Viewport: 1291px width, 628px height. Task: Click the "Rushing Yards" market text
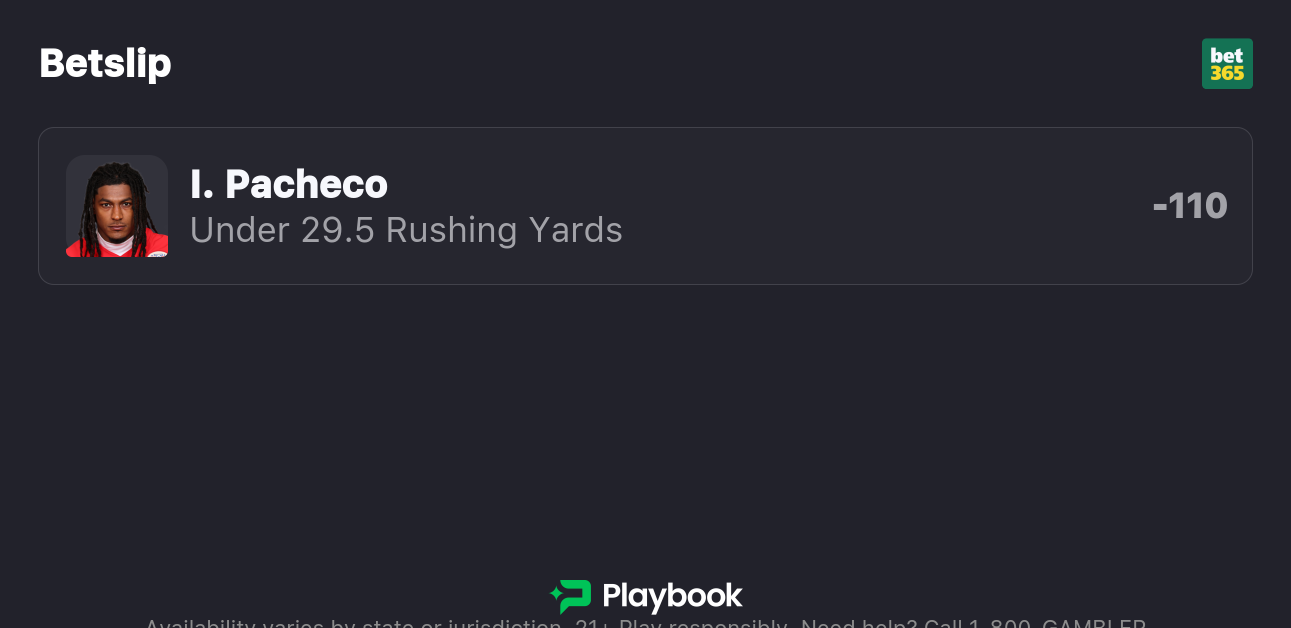504,230
